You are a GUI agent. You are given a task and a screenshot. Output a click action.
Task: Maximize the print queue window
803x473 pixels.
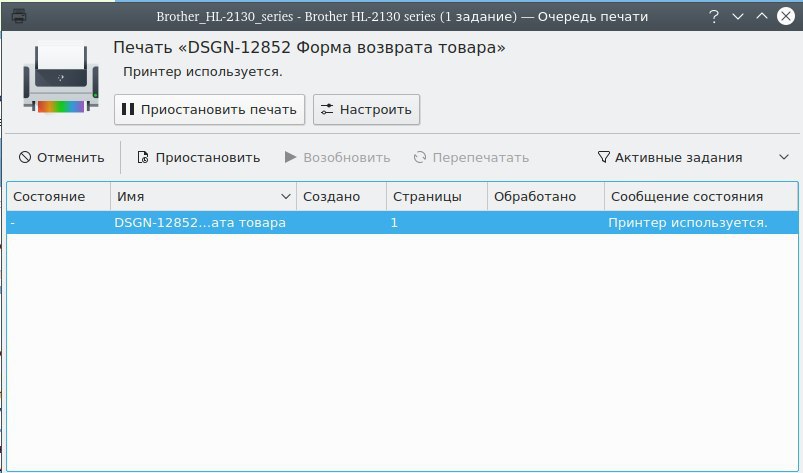(x=762, y=16)
